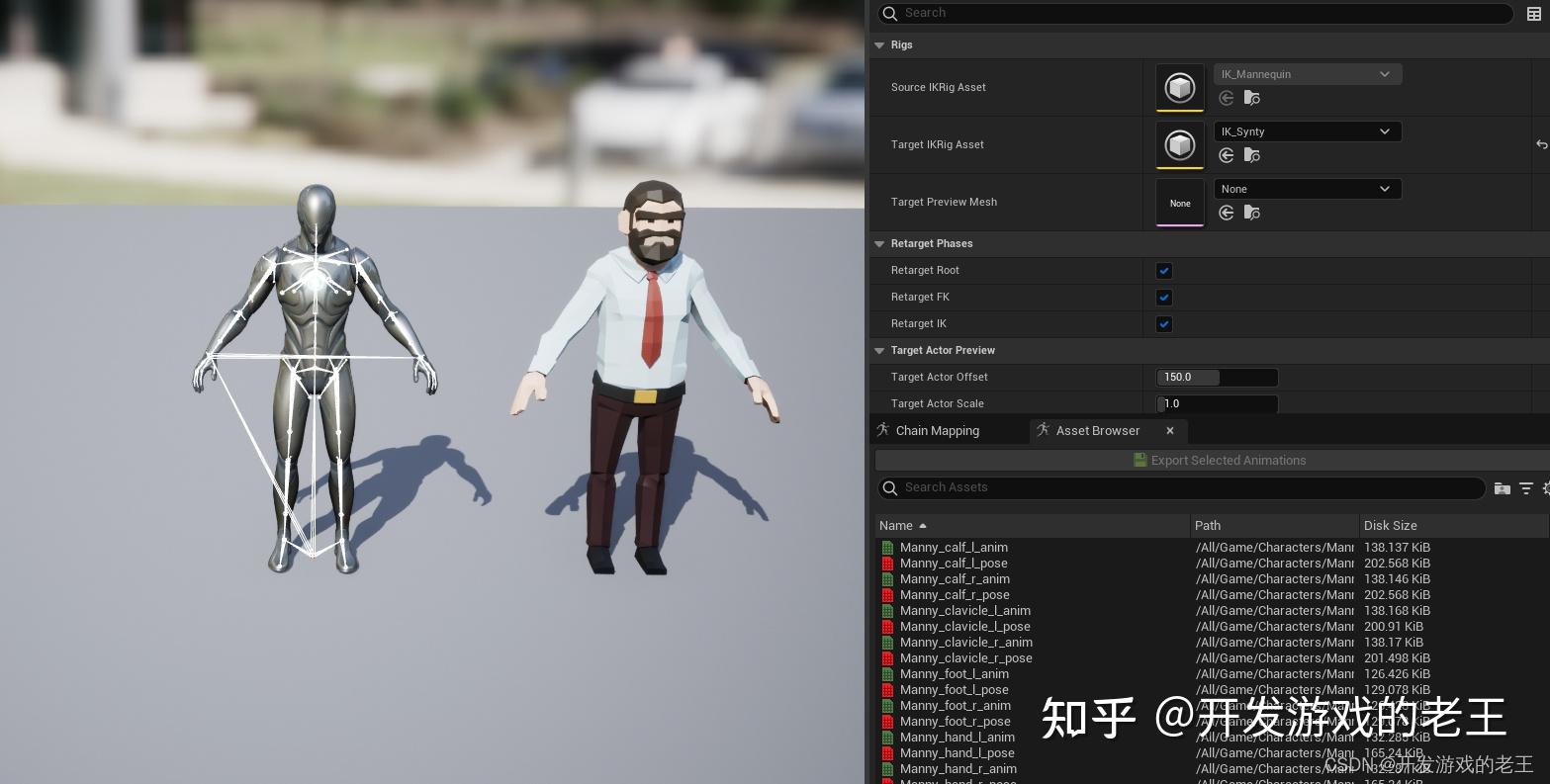Click the thumbnail view icon near Search Assets
1550x784 pixels.
[x=1503, y=487]
